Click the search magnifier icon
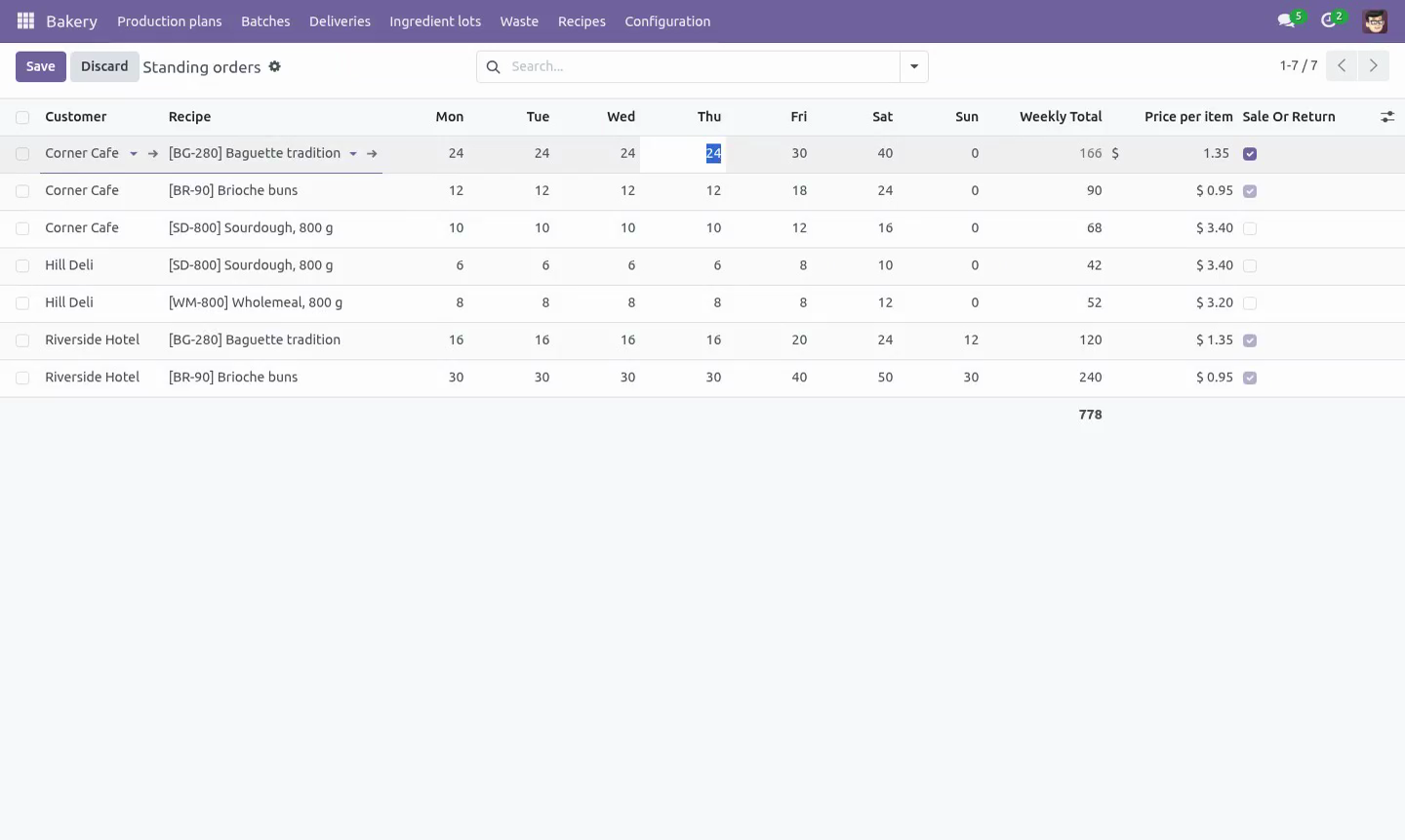Screen dimensions: 1405x840 (x=493, y=66)
